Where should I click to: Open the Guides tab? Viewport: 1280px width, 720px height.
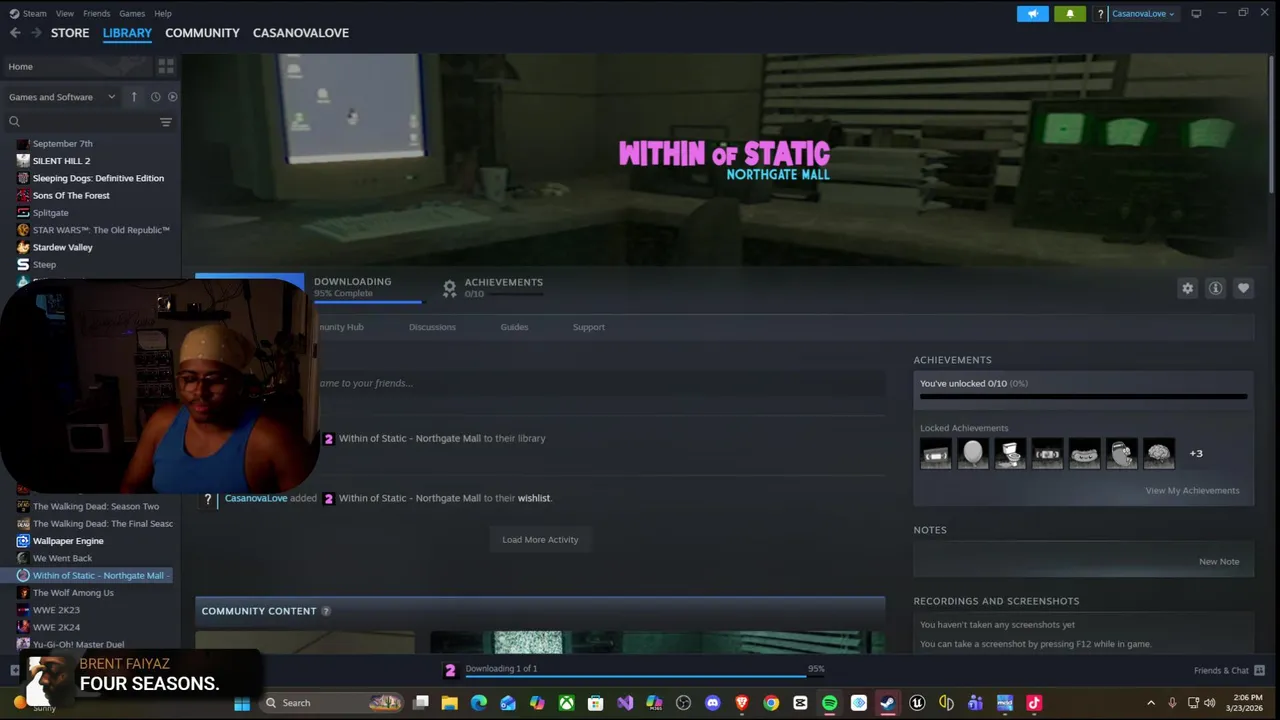point(514,327)
